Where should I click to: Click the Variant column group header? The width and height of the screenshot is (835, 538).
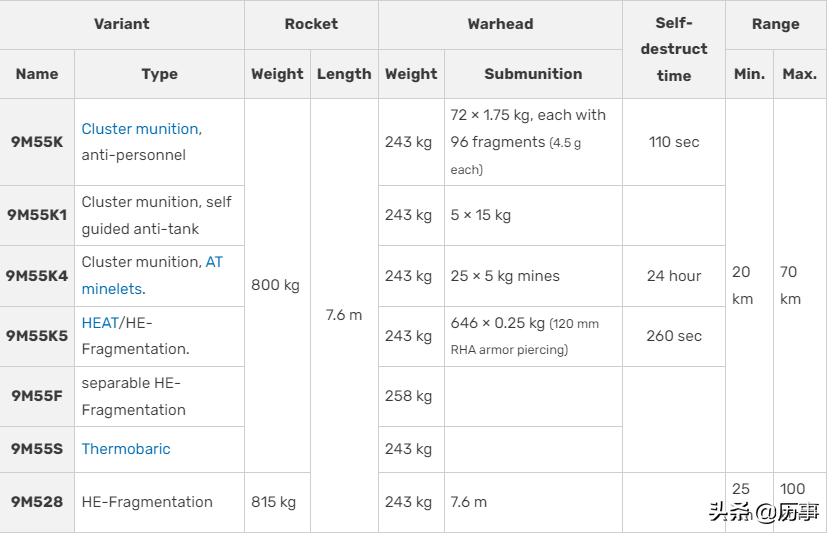(122, 24)
